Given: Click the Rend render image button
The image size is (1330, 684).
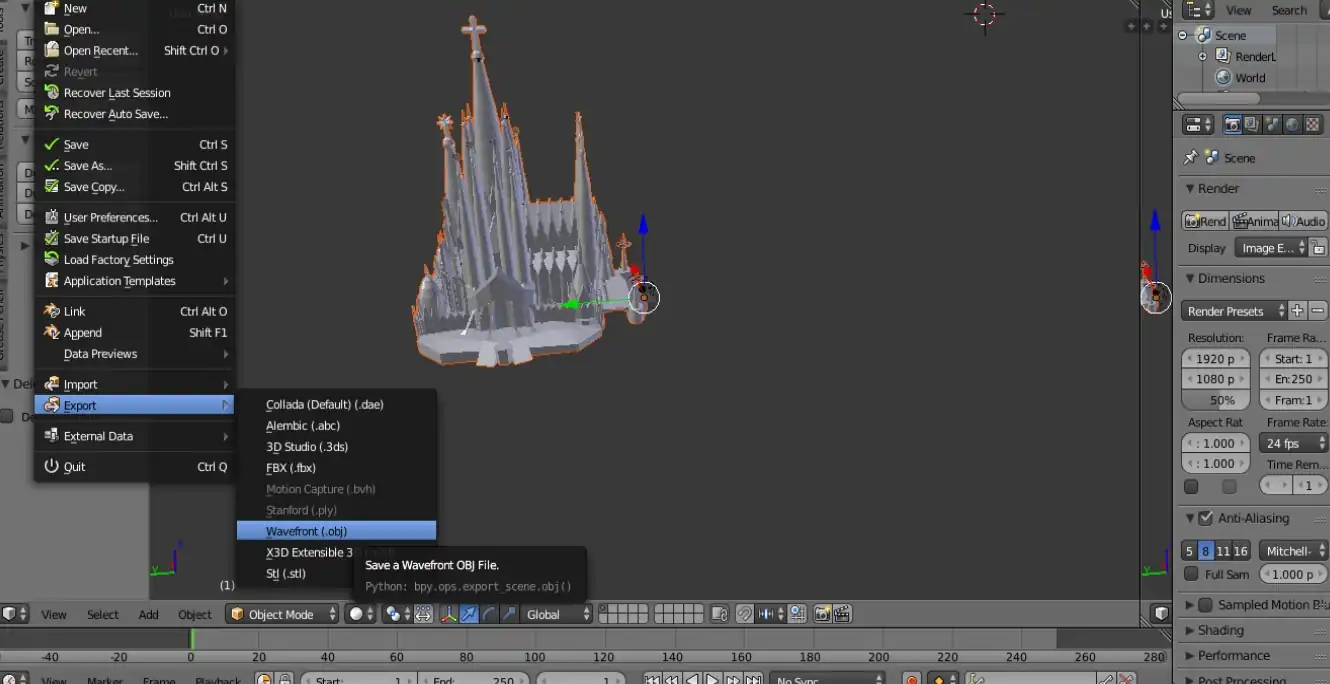Looking at the screenshot, I should (1205, 221).
